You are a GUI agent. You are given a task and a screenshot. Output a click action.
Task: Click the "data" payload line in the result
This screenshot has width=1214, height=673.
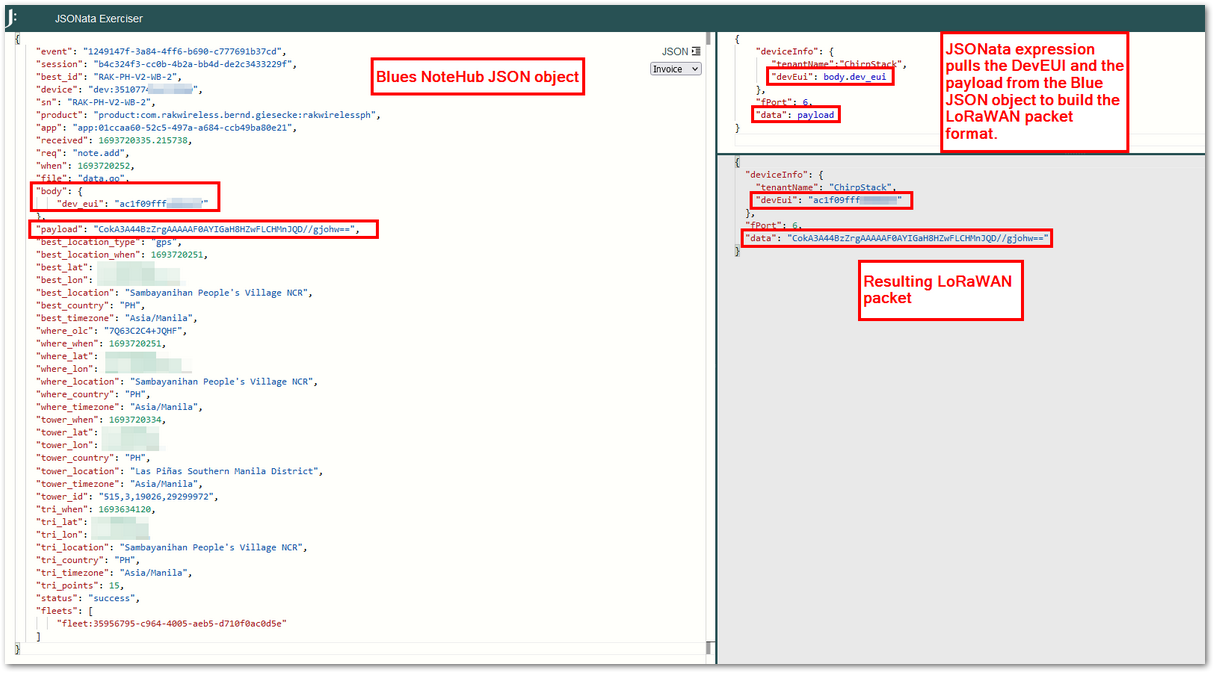895,239
